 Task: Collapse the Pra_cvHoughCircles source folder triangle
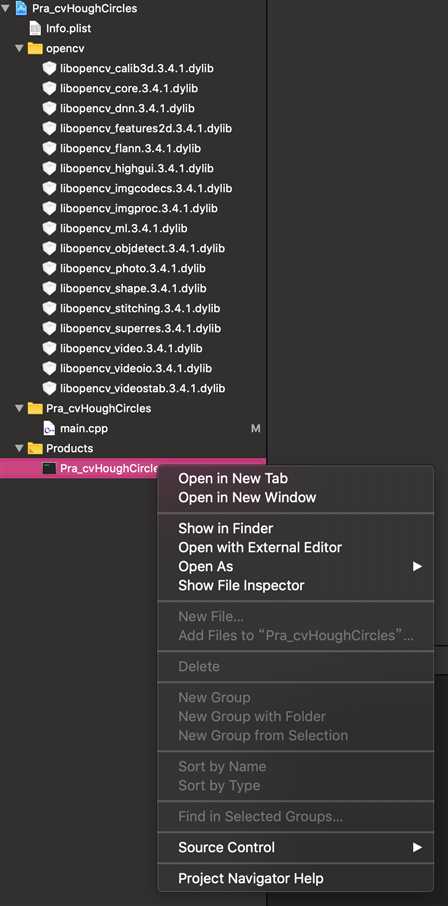19,408
